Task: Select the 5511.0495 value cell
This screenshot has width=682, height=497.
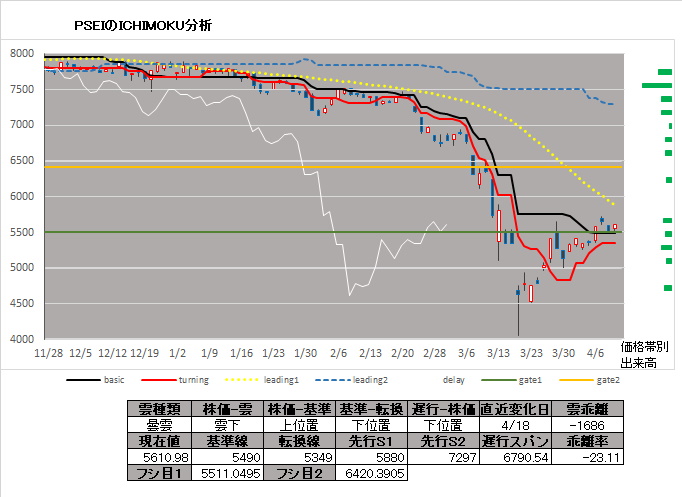Action: click(x=227, y=473)
